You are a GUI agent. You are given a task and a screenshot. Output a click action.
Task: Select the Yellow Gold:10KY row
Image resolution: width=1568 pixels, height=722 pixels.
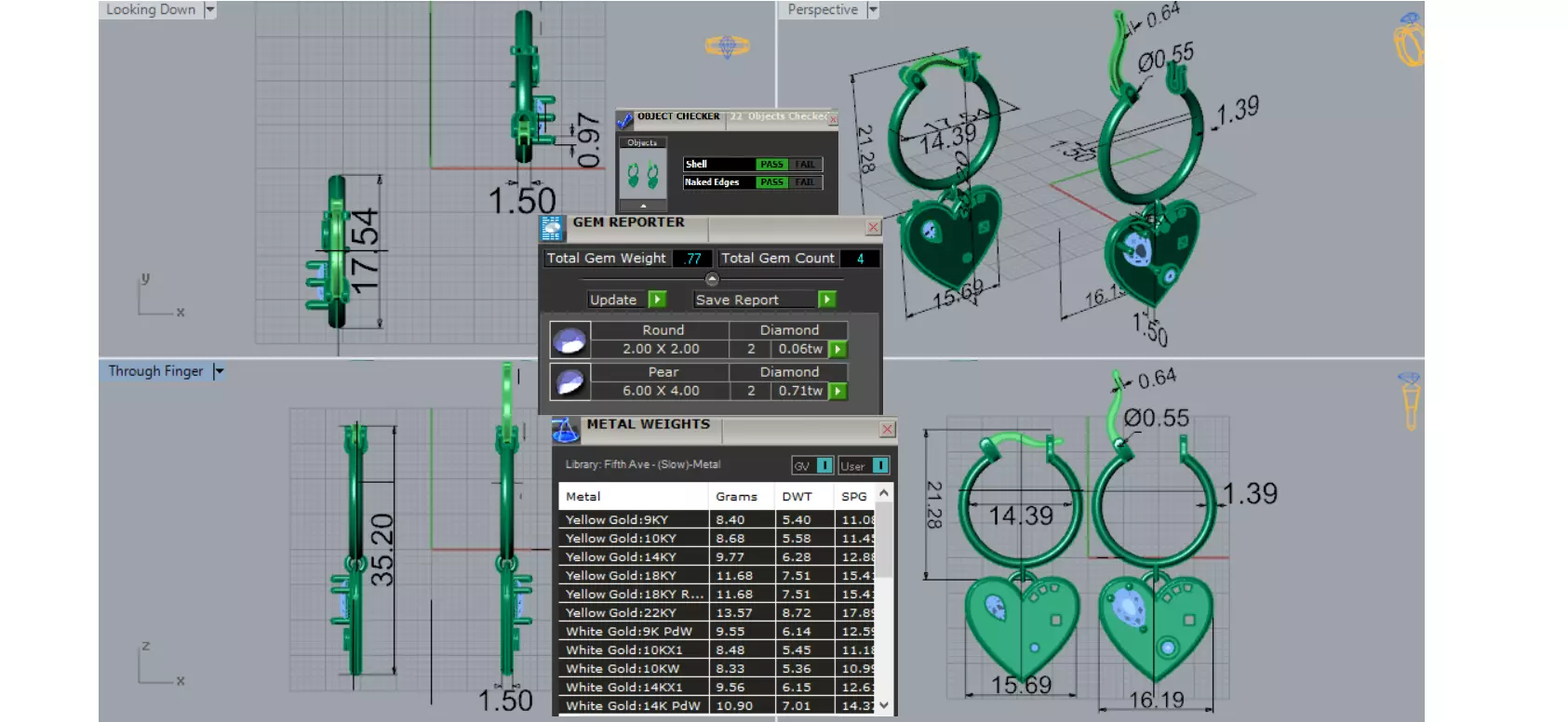coord(717,539)
